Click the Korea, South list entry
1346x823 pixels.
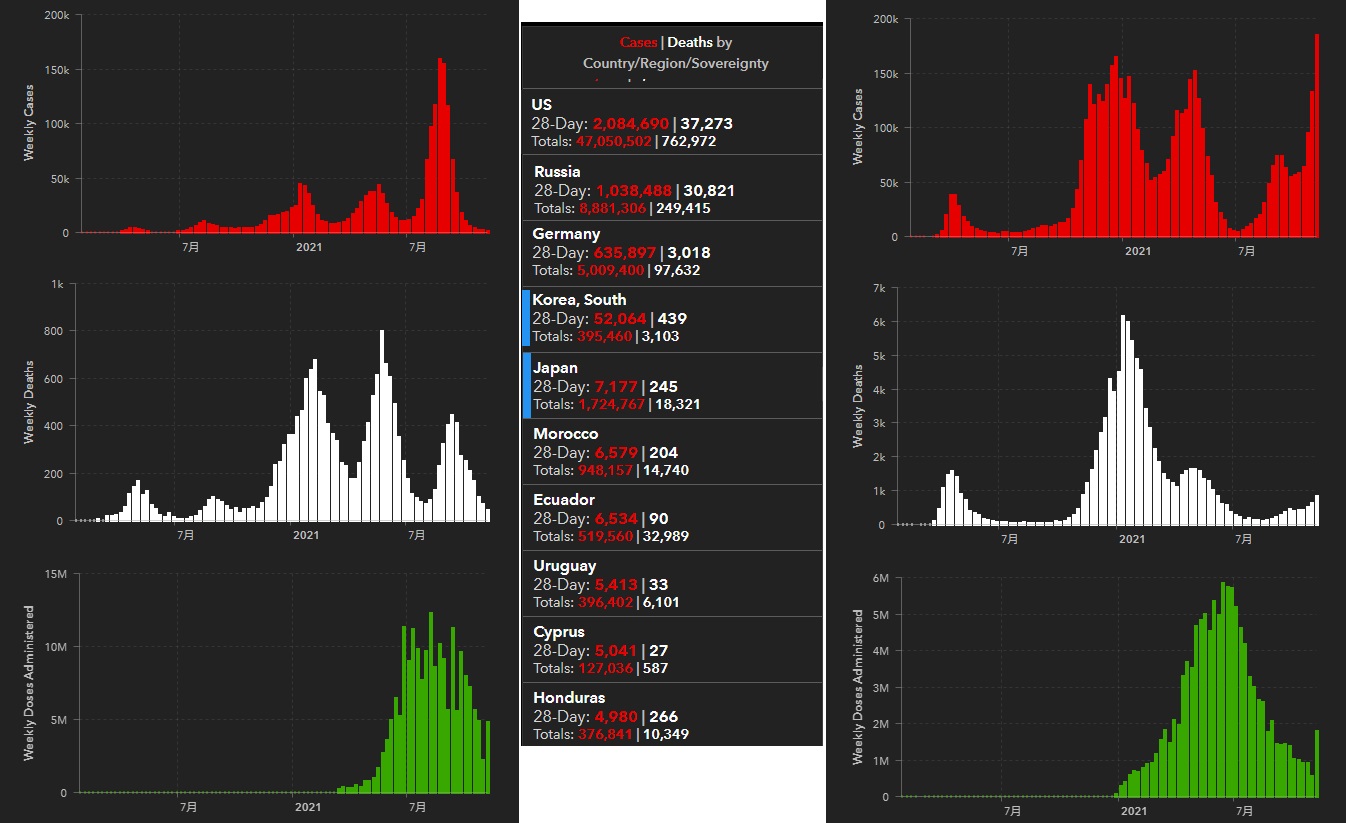[x=675, y=318]
